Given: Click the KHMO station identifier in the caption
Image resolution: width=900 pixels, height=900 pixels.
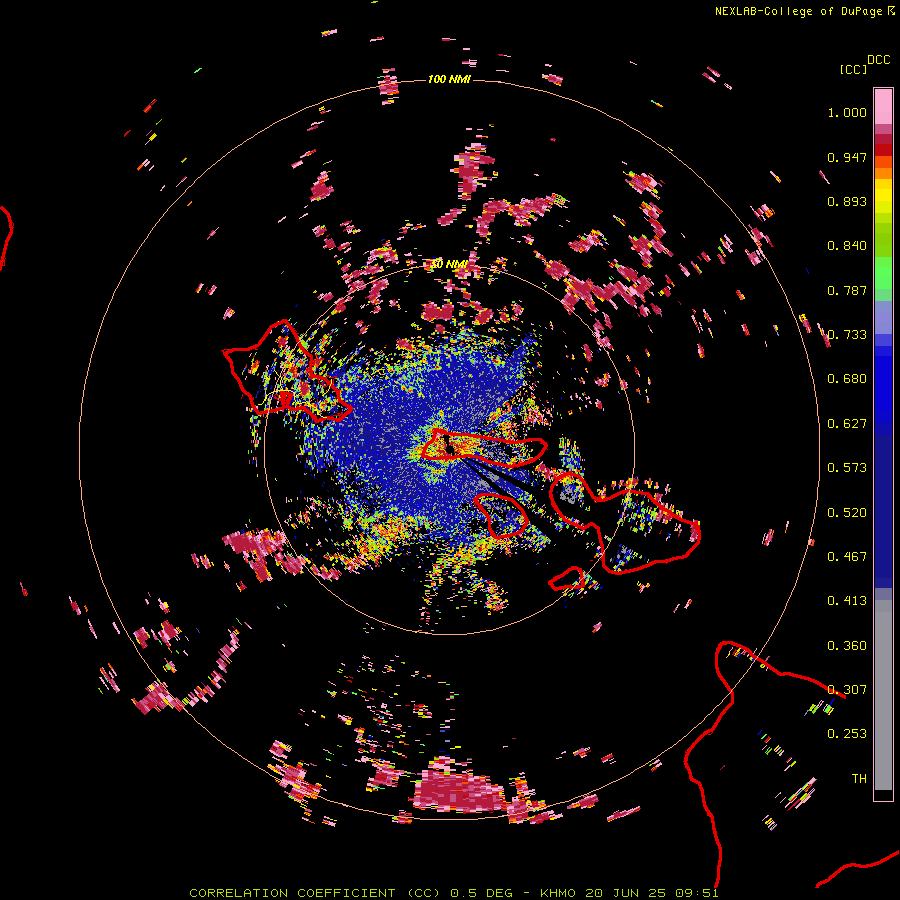Looking at the screenshot, I should (x=558, y=893).
